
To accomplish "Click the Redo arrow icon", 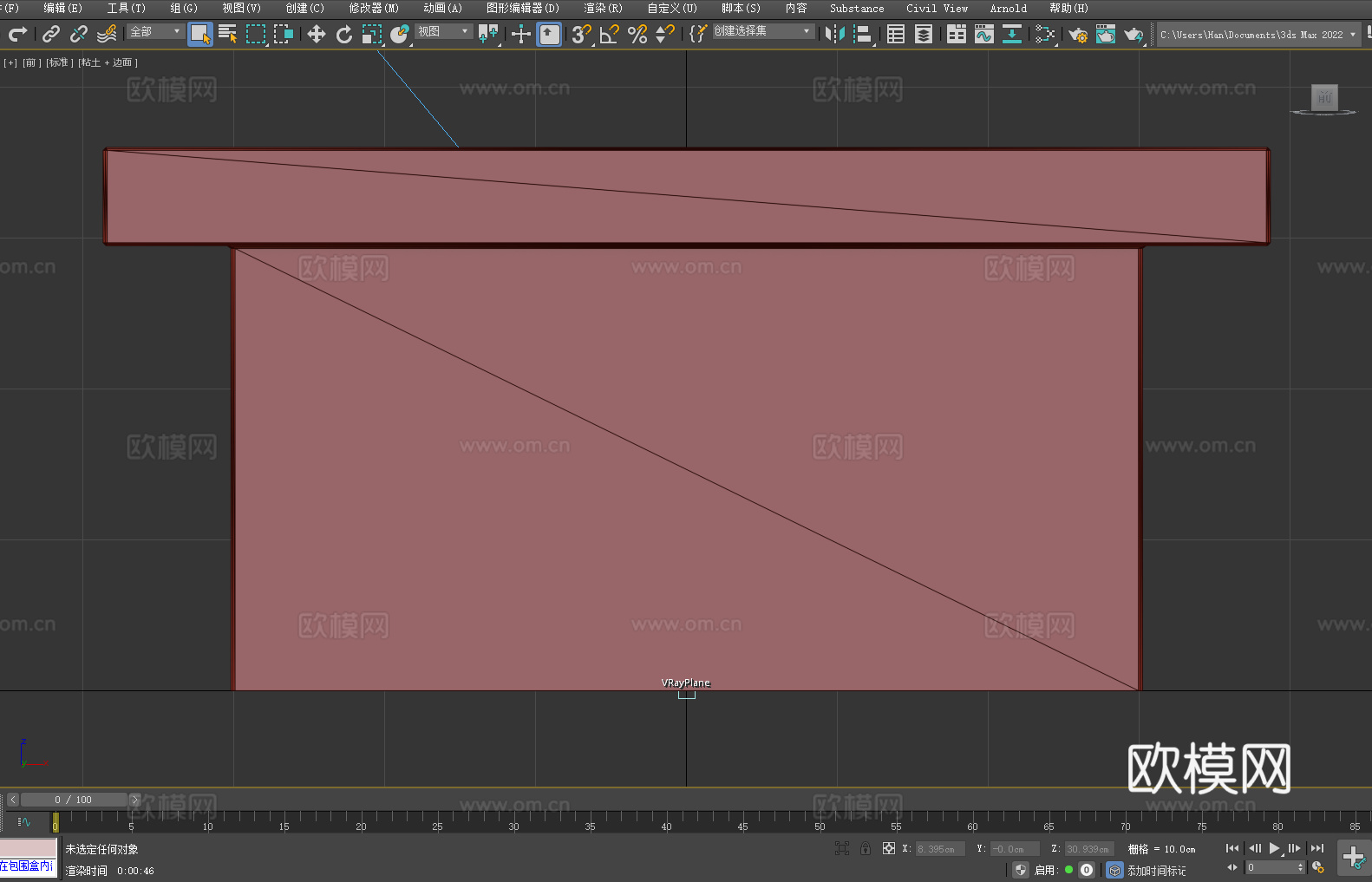I will pos(17,34).
